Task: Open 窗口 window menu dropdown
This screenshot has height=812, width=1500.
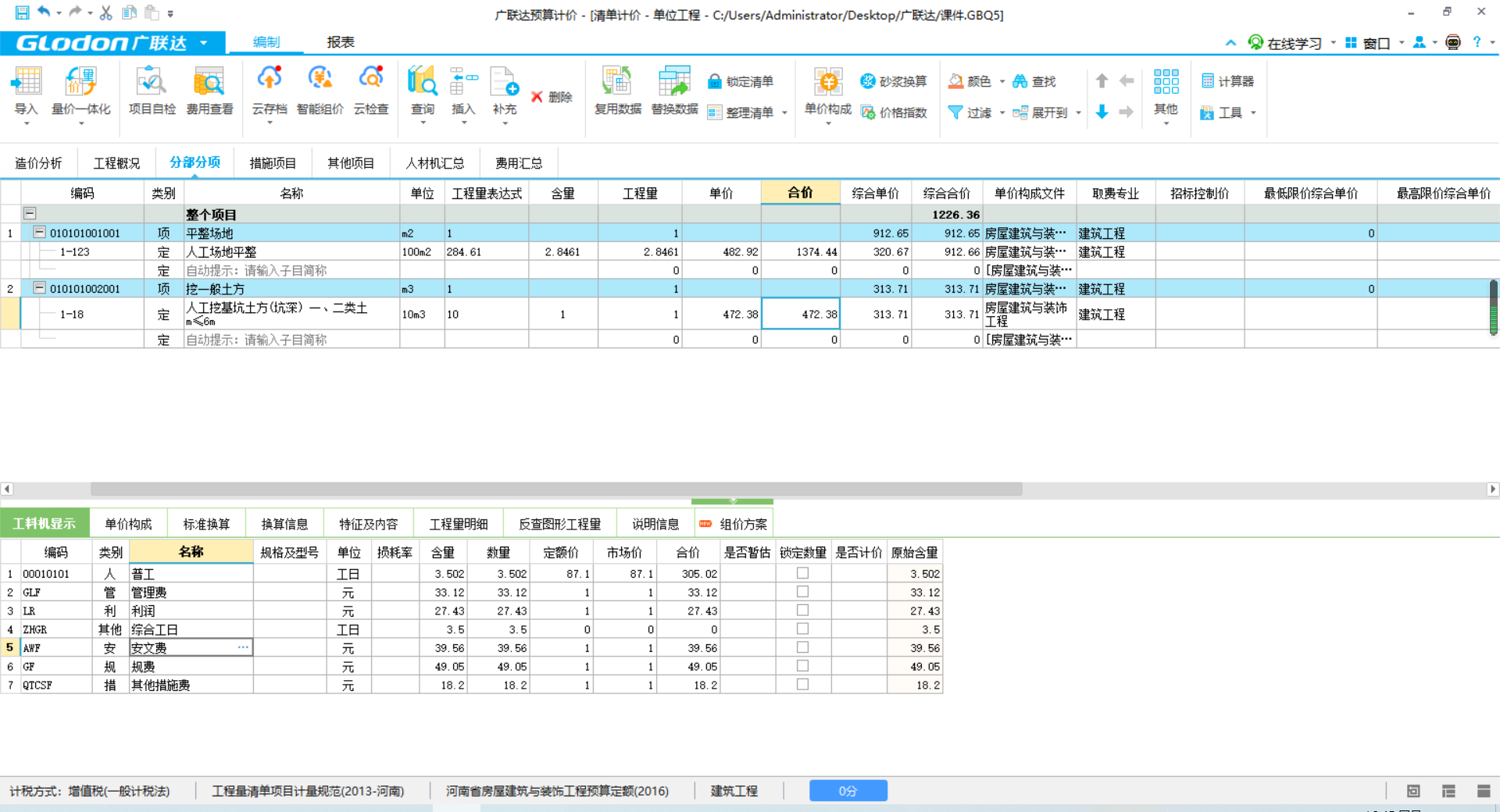Action: click(x=1402, y=43)
